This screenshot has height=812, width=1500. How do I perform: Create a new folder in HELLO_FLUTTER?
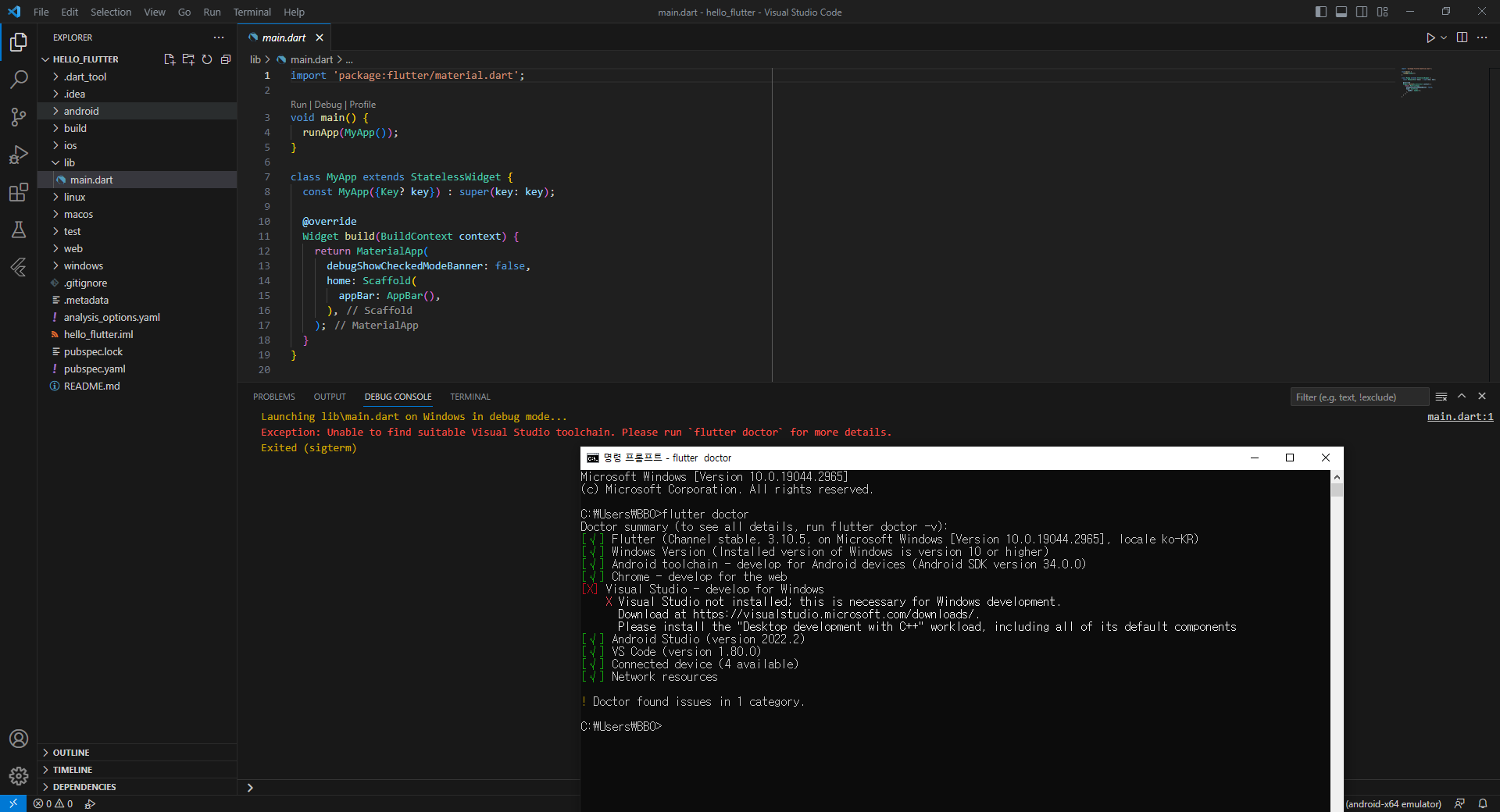coord(188,59)
